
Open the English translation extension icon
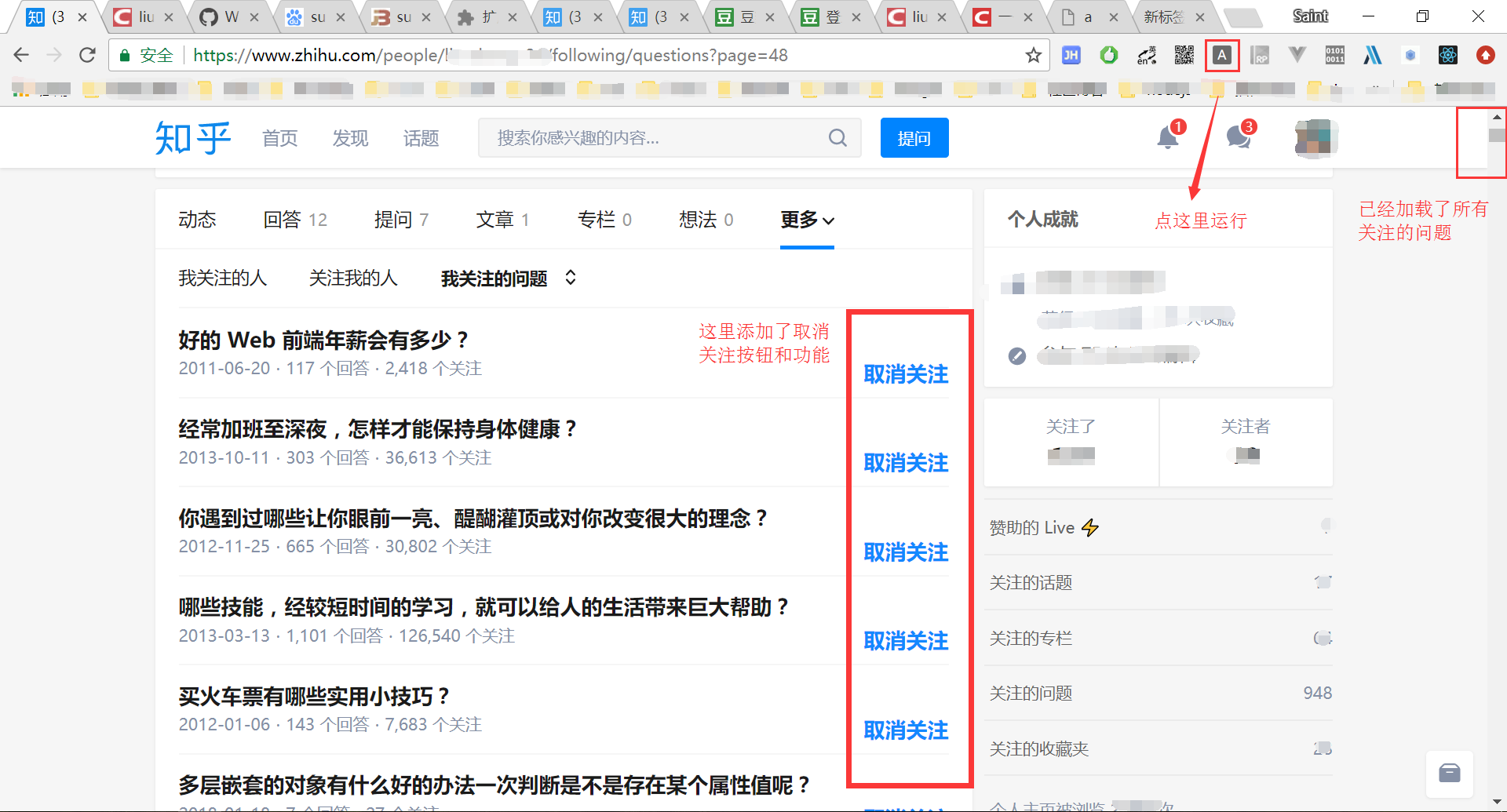click(x=1147, y=55)
